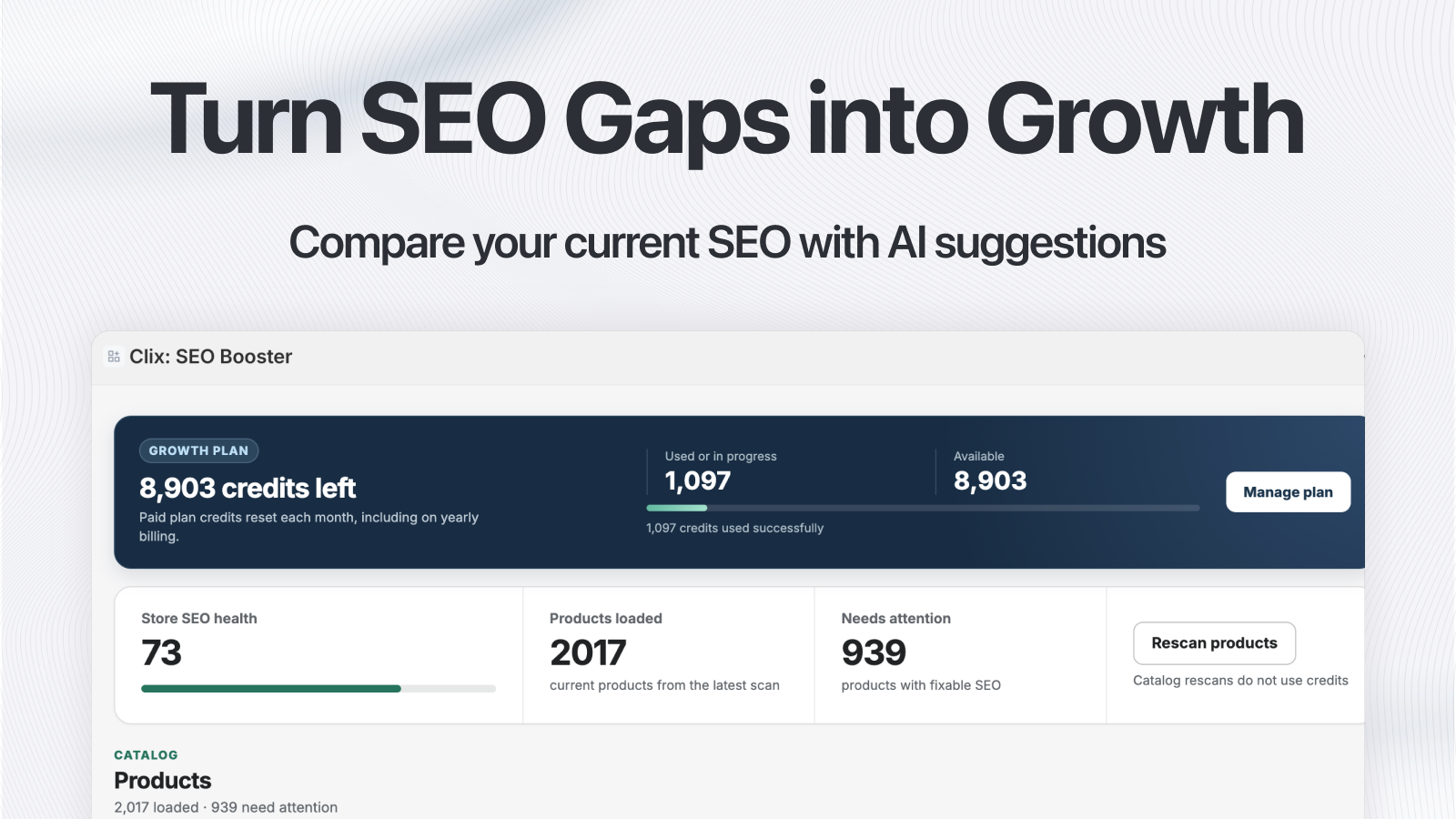
Task: Click the Store SEO health progress bar
Action: click(318, 689)
